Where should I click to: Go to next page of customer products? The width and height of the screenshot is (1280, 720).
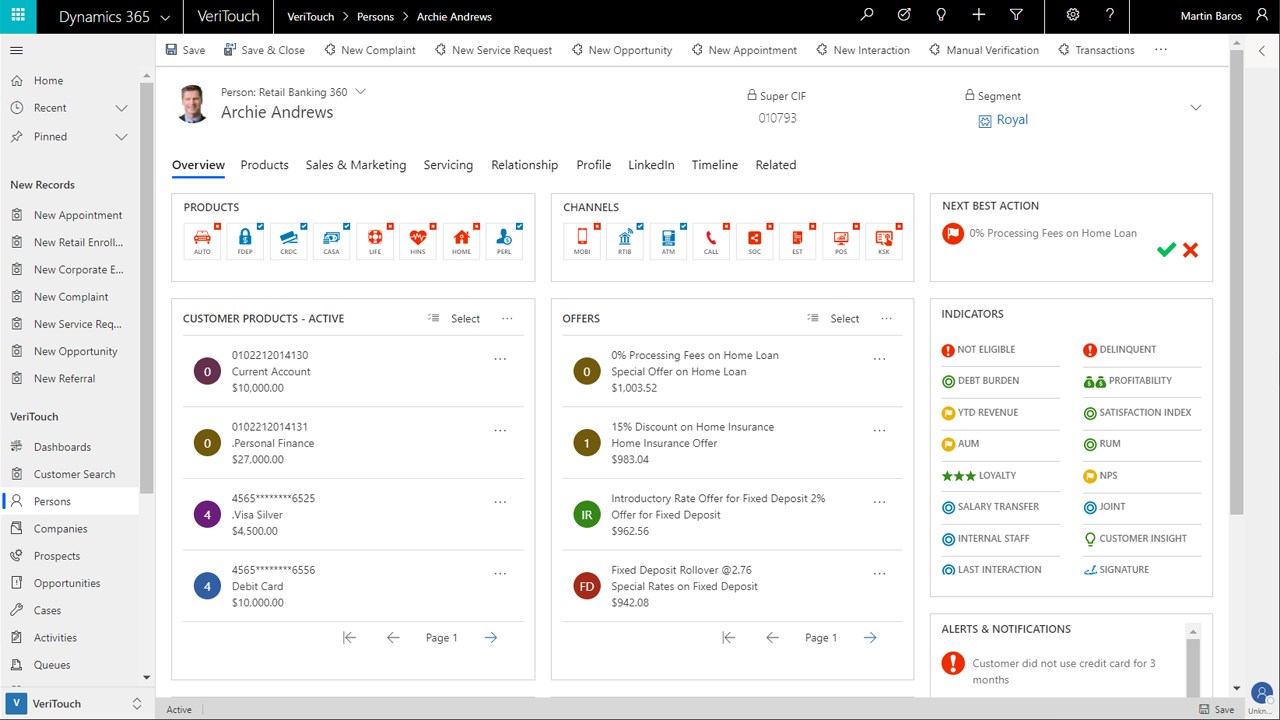pyautogui.click(x=490, y=638)
